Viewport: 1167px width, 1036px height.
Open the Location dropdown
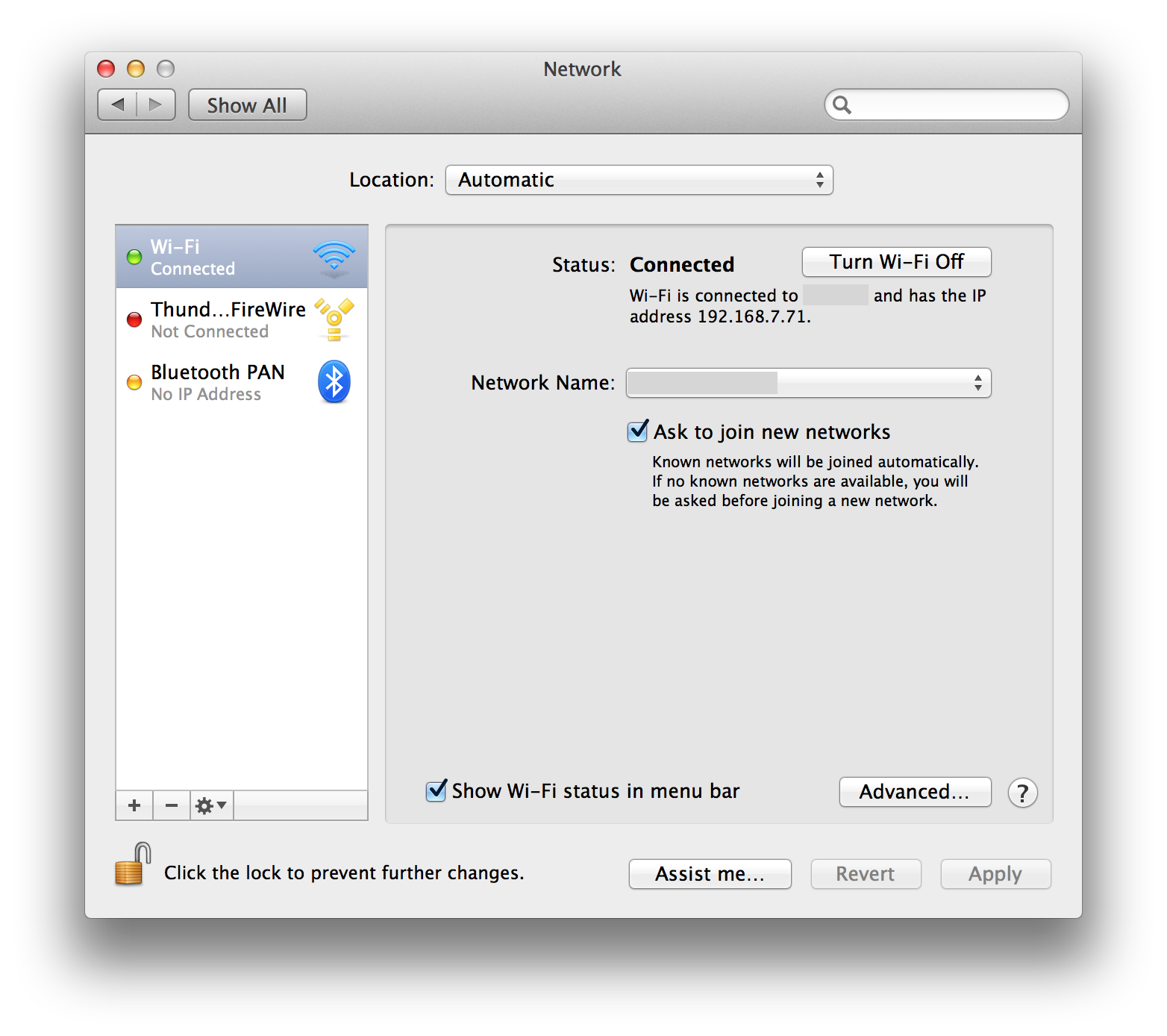point(639,180)
